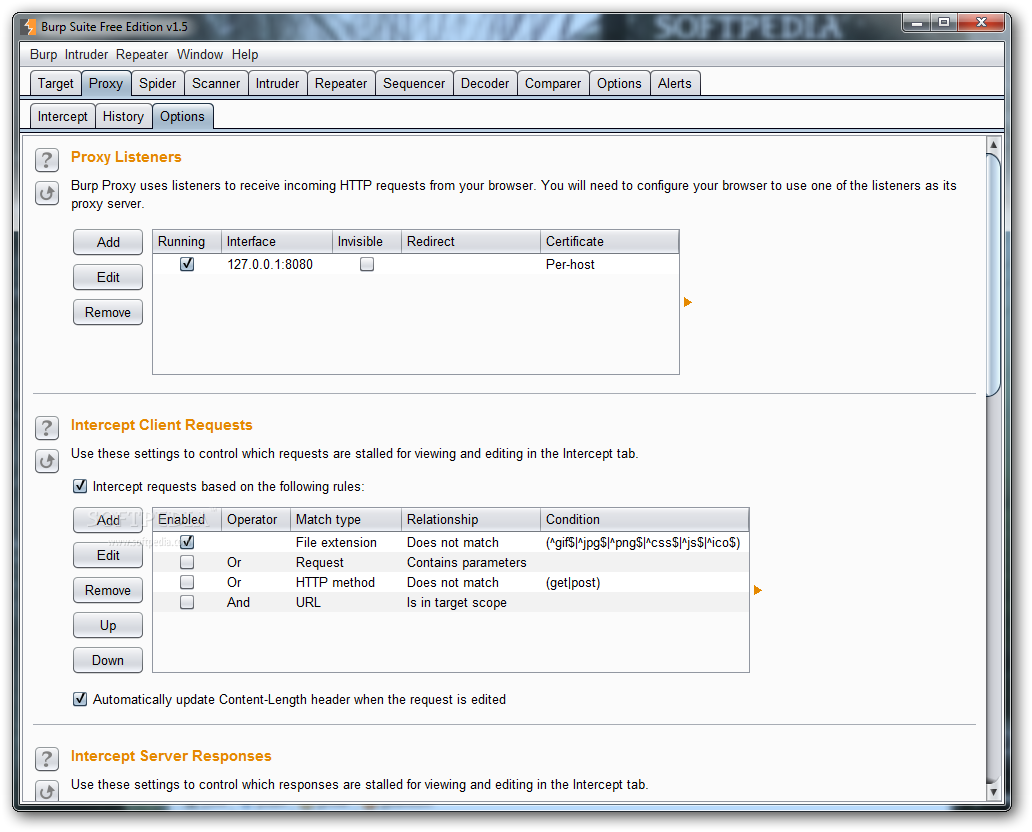Edit the selected intercept rule
The image size is (1032, 832).
pos(108,555)
